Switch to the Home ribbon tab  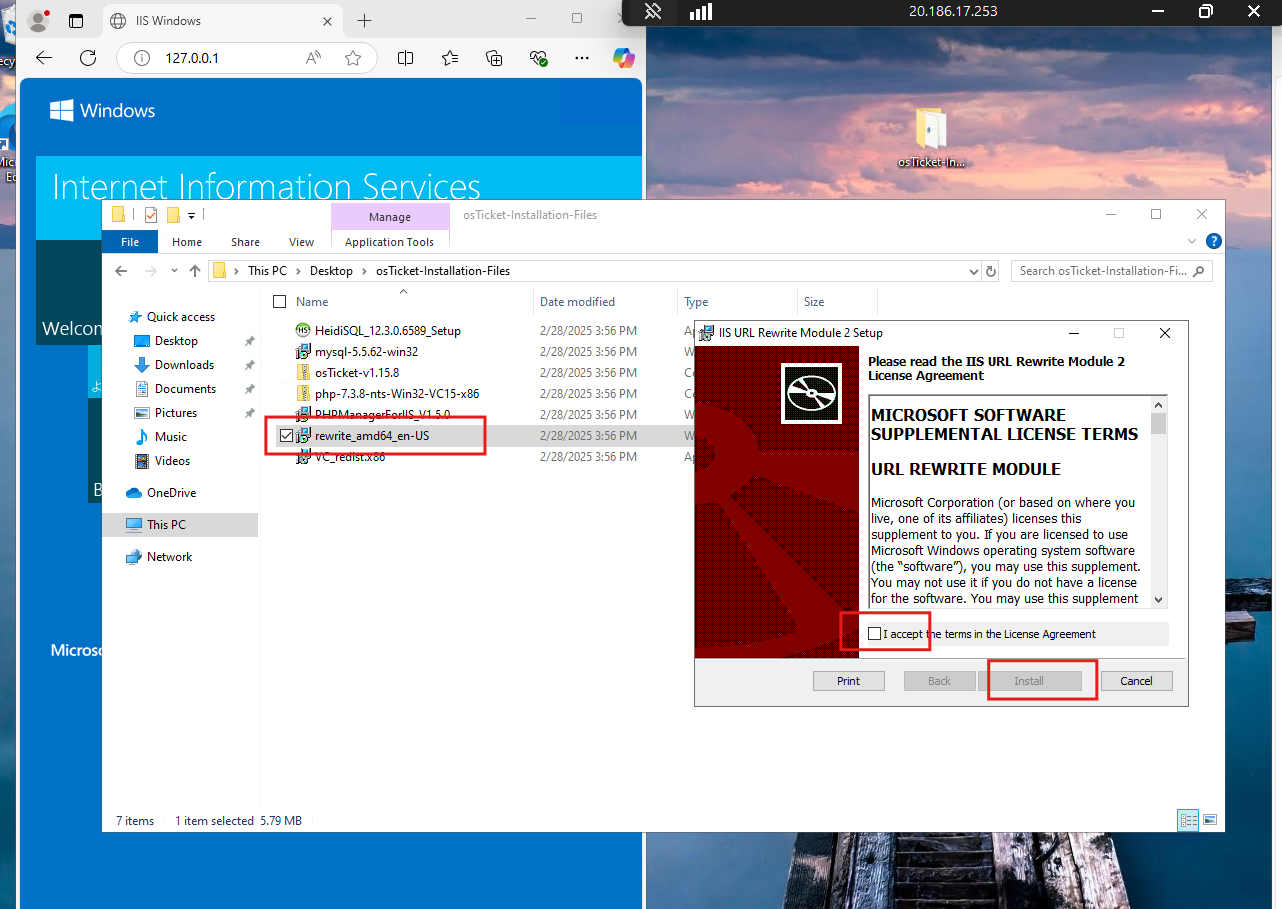187,241
